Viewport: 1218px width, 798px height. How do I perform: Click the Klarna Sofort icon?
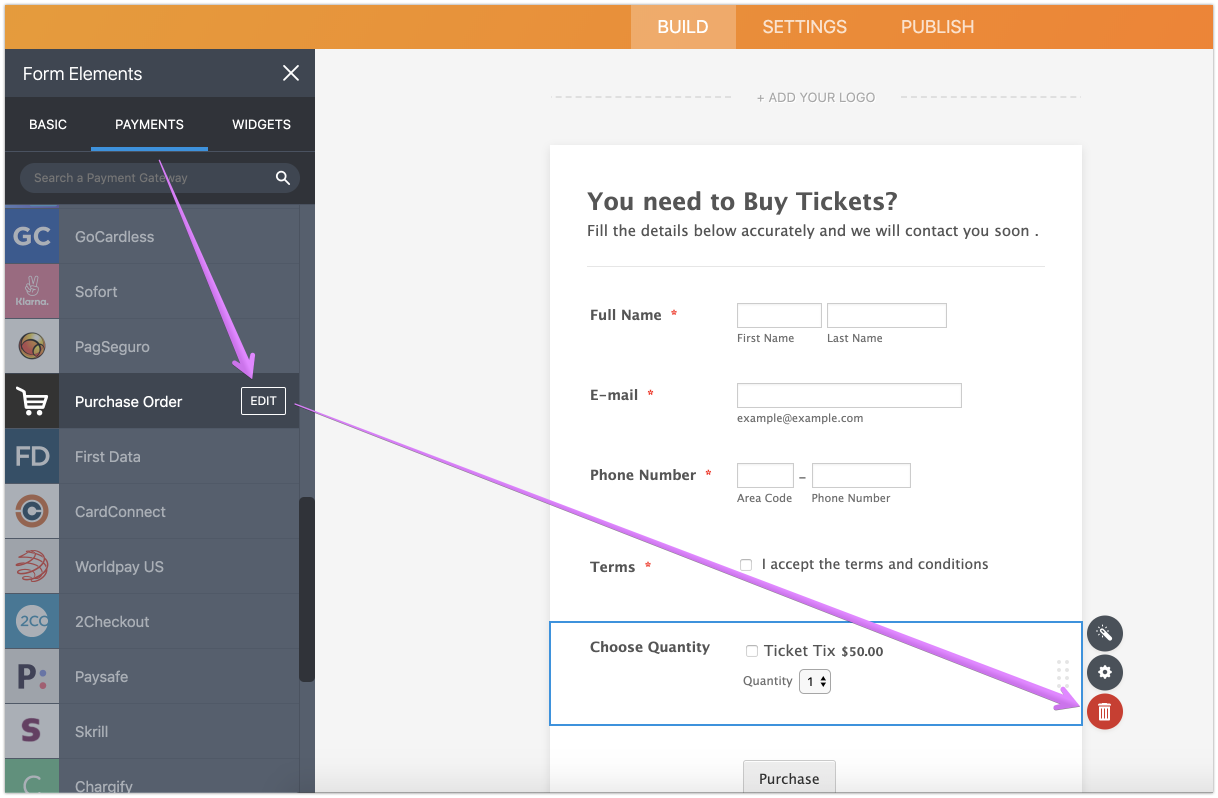pos(32,292)
